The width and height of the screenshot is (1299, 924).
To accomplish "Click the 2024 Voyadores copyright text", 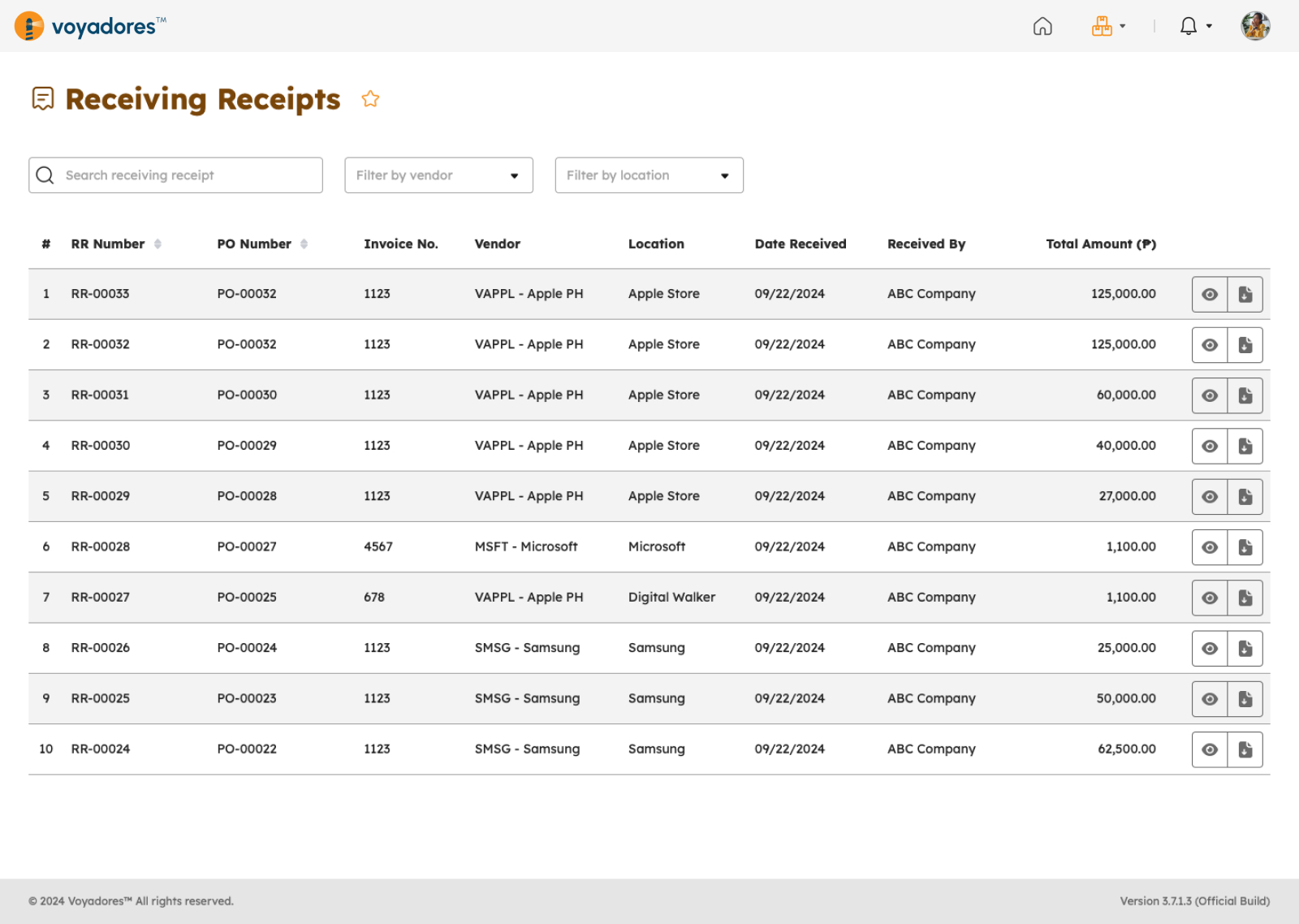I will pyautogui.click(x=131, y=900).
